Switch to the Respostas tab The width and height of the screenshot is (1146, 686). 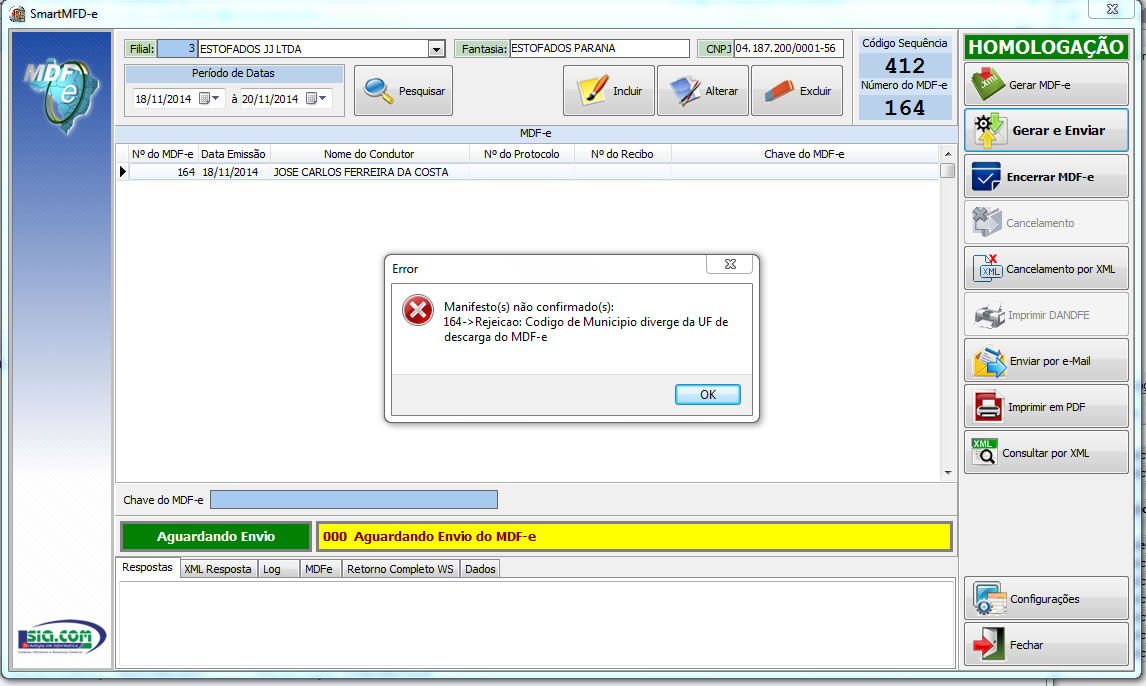(148, 568)
